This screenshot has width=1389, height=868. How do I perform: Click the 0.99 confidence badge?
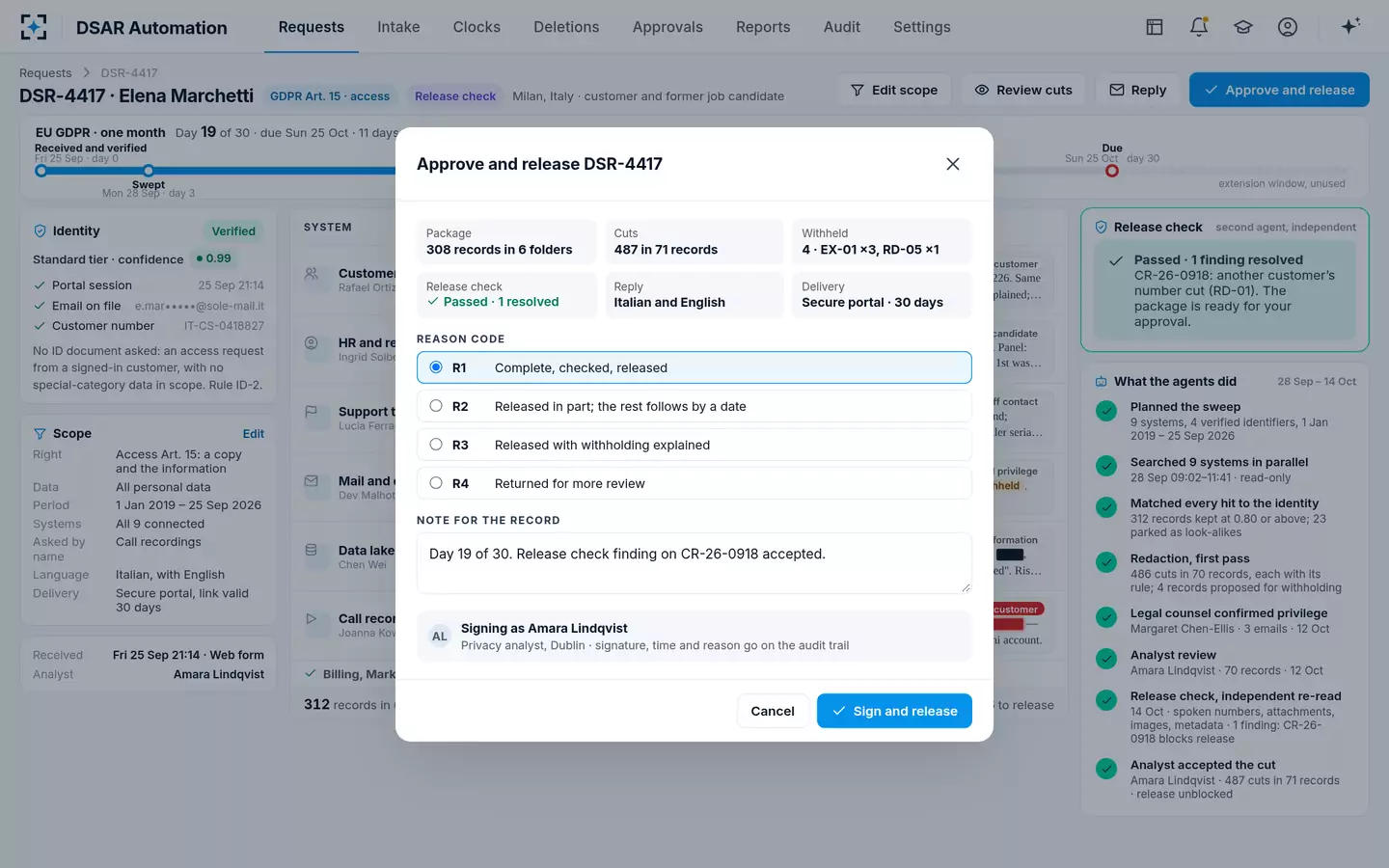click(x=213, y=258)
